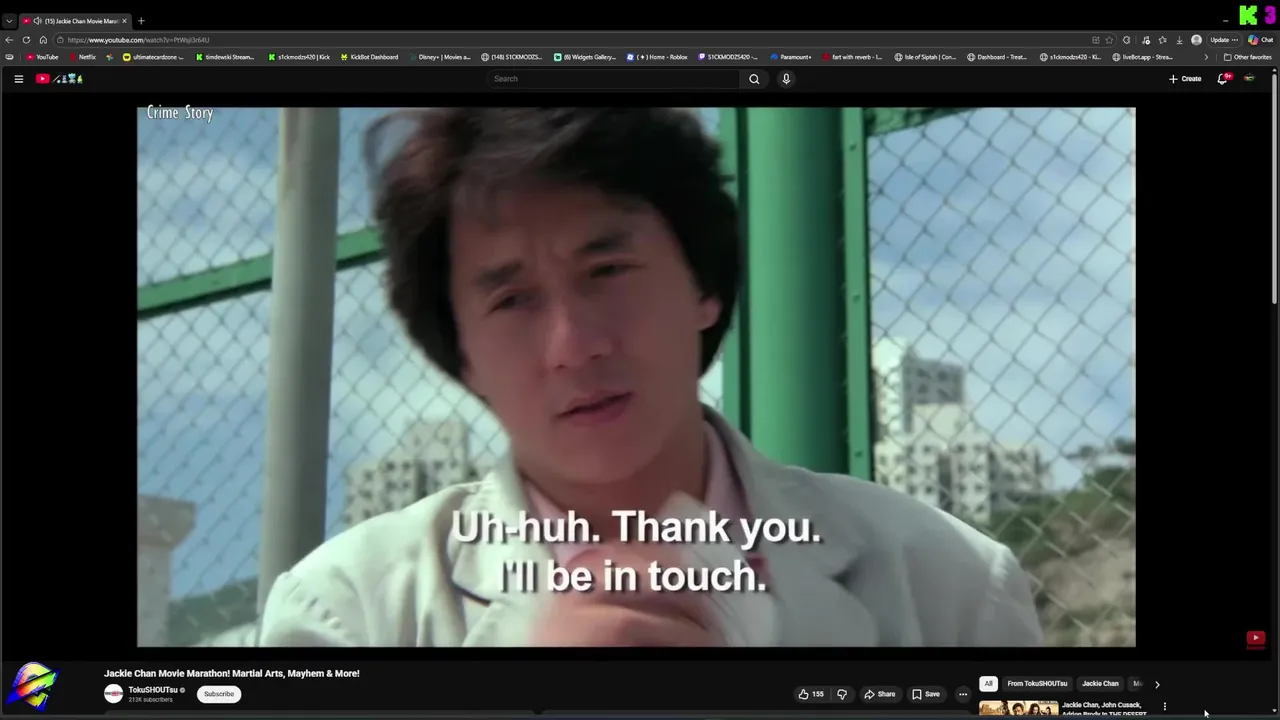Open the Paramount+ bookmark

click(x=790, y=57)
